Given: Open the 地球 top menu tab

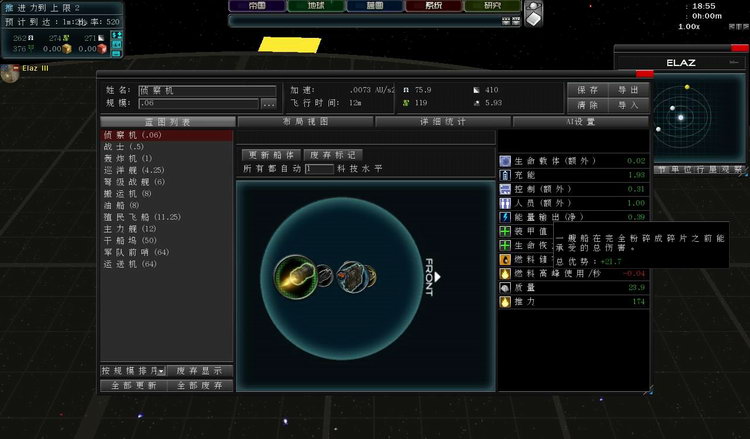Looking at the screenshot, I should 316,6.
